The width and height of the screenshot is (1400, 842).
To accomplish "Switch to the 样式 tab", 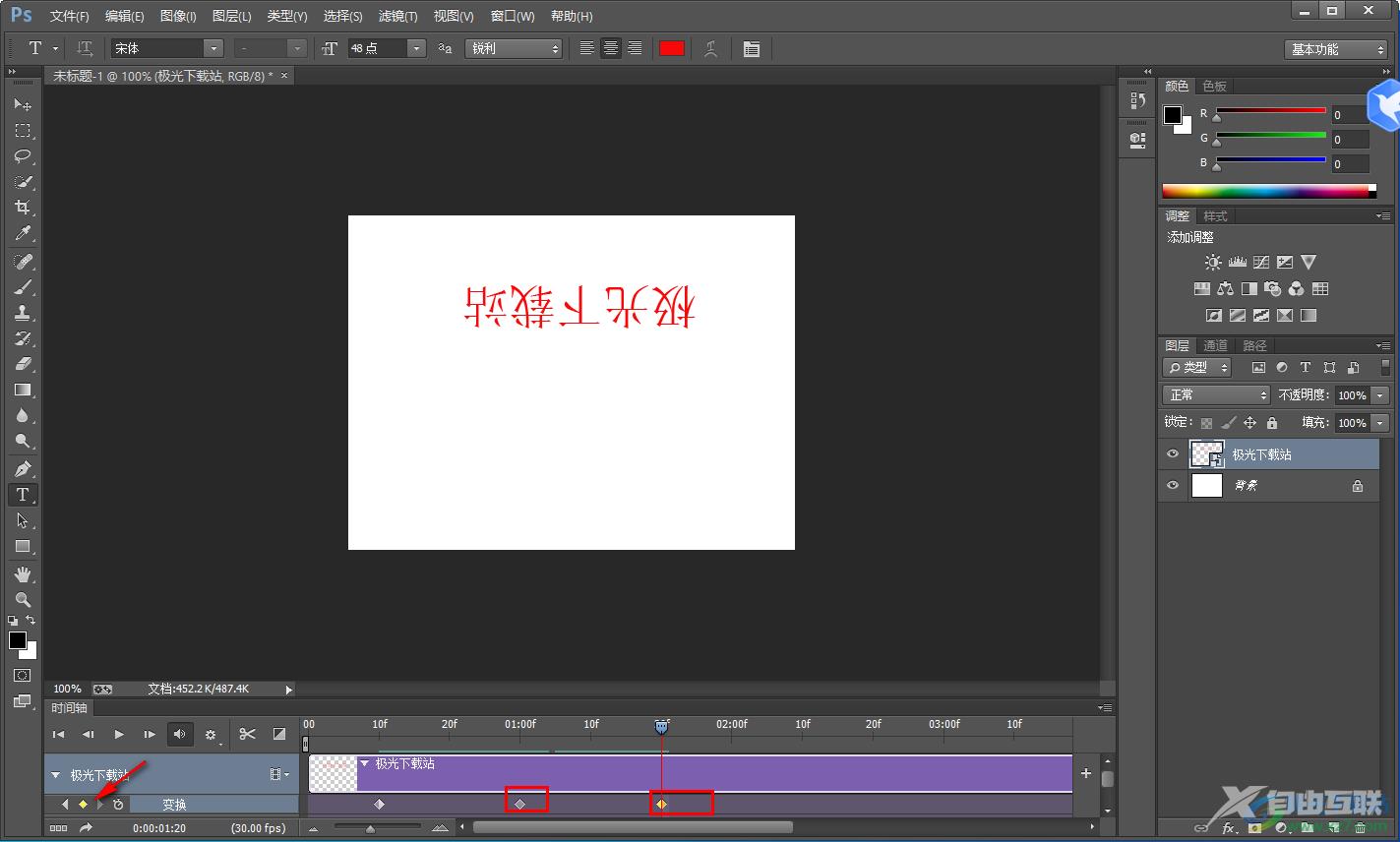I will pos(1216,215).
